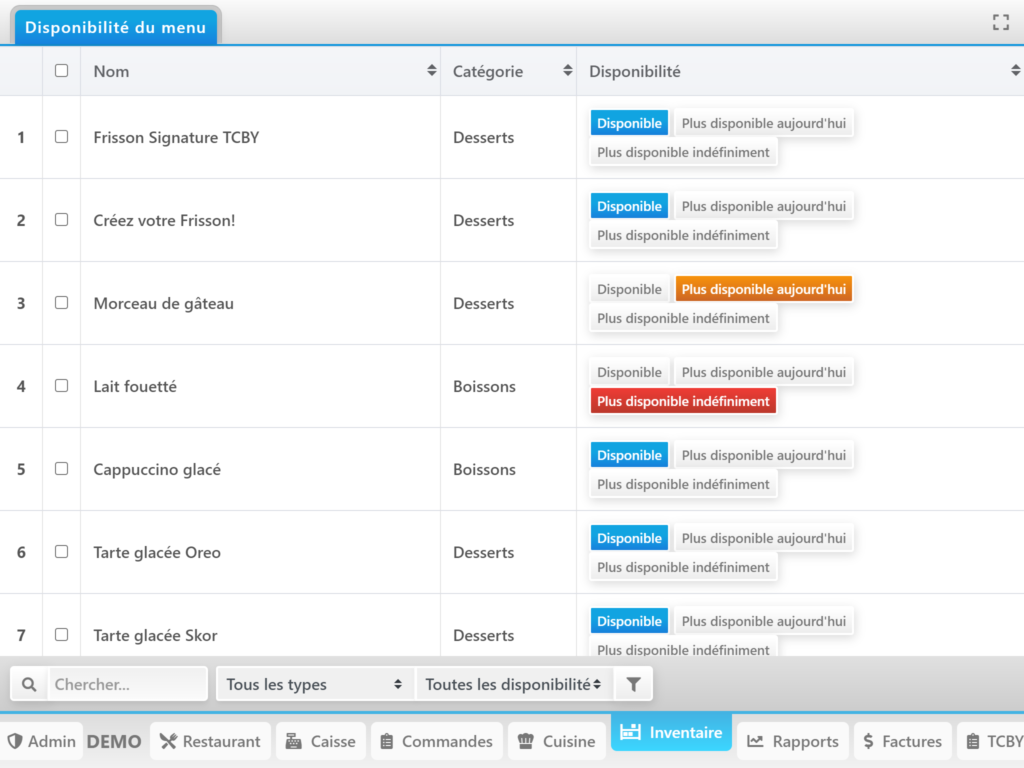Sort by the Nom column arrows
This screenshot has width=1024, height=768.
(431, 71)
